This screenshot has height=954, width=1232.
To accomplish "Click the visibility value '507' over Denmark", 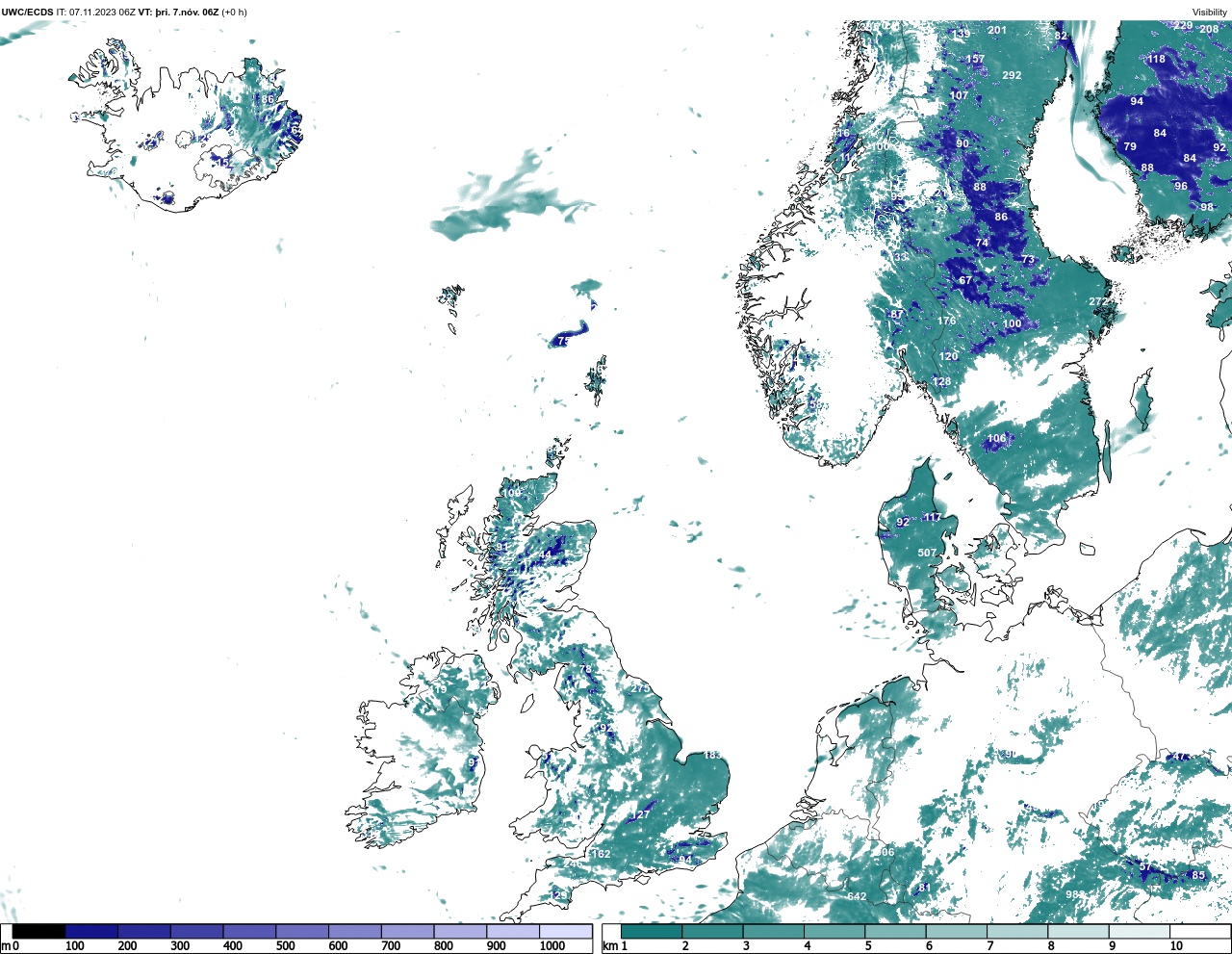I will [927, 553].
